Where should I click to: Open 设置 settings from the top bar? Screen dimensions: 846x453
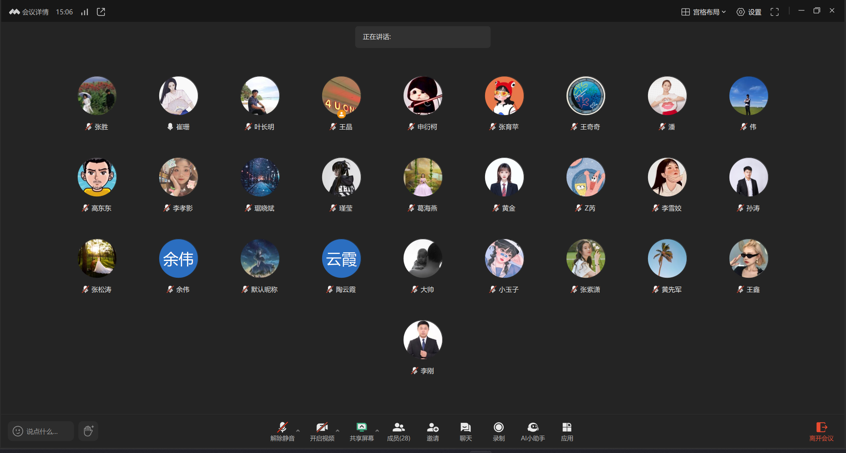pos(749,12)
